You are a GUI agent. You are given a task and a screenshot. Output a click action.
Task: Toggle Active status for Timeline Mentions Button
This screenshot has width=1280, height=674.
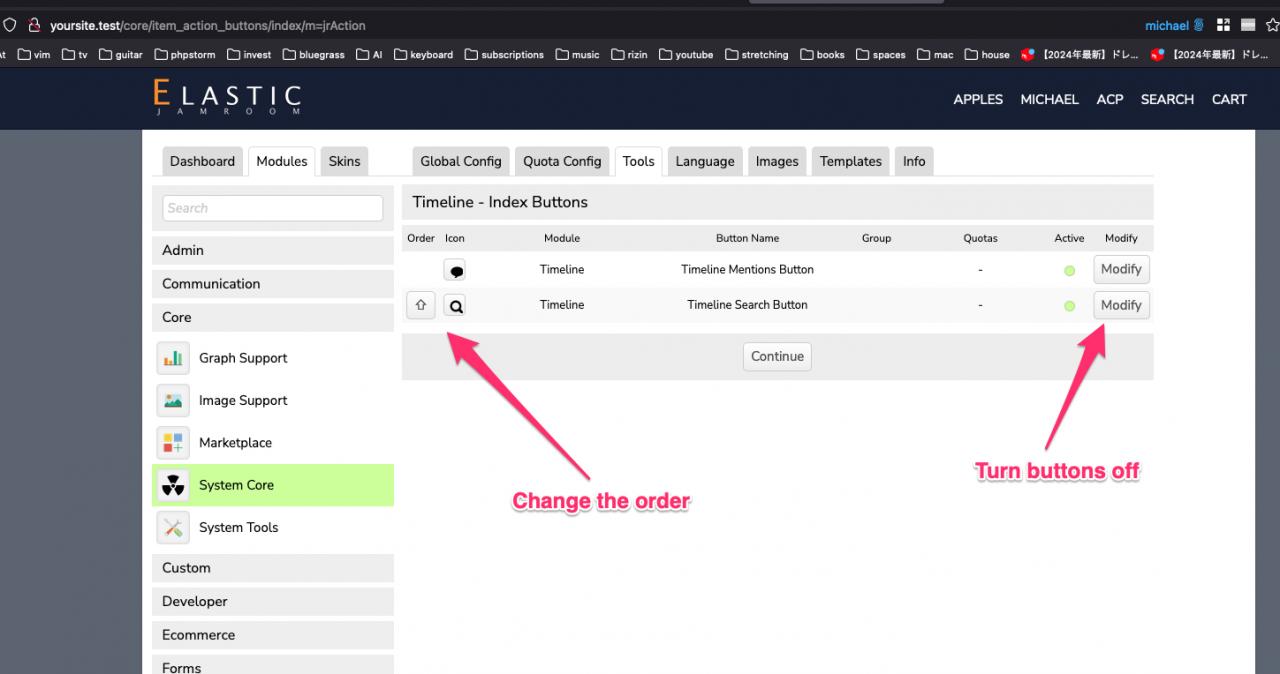(1069, 270)
